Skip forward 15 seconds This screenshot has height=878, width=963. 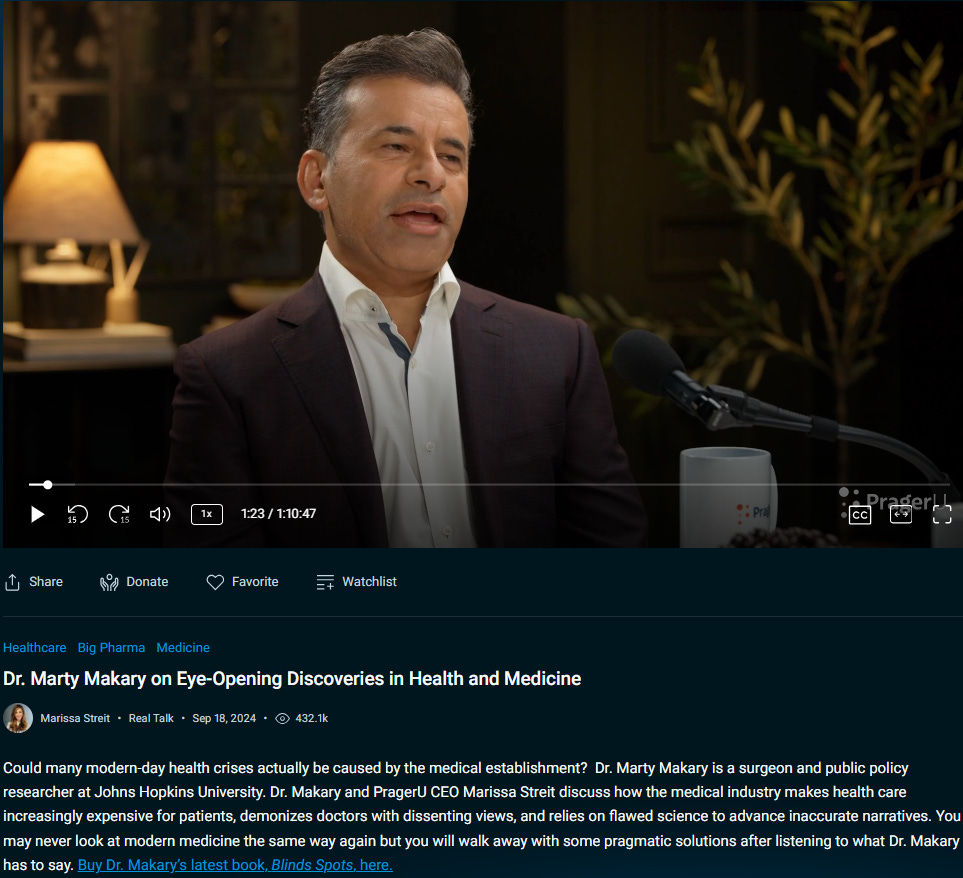[119, 515]
